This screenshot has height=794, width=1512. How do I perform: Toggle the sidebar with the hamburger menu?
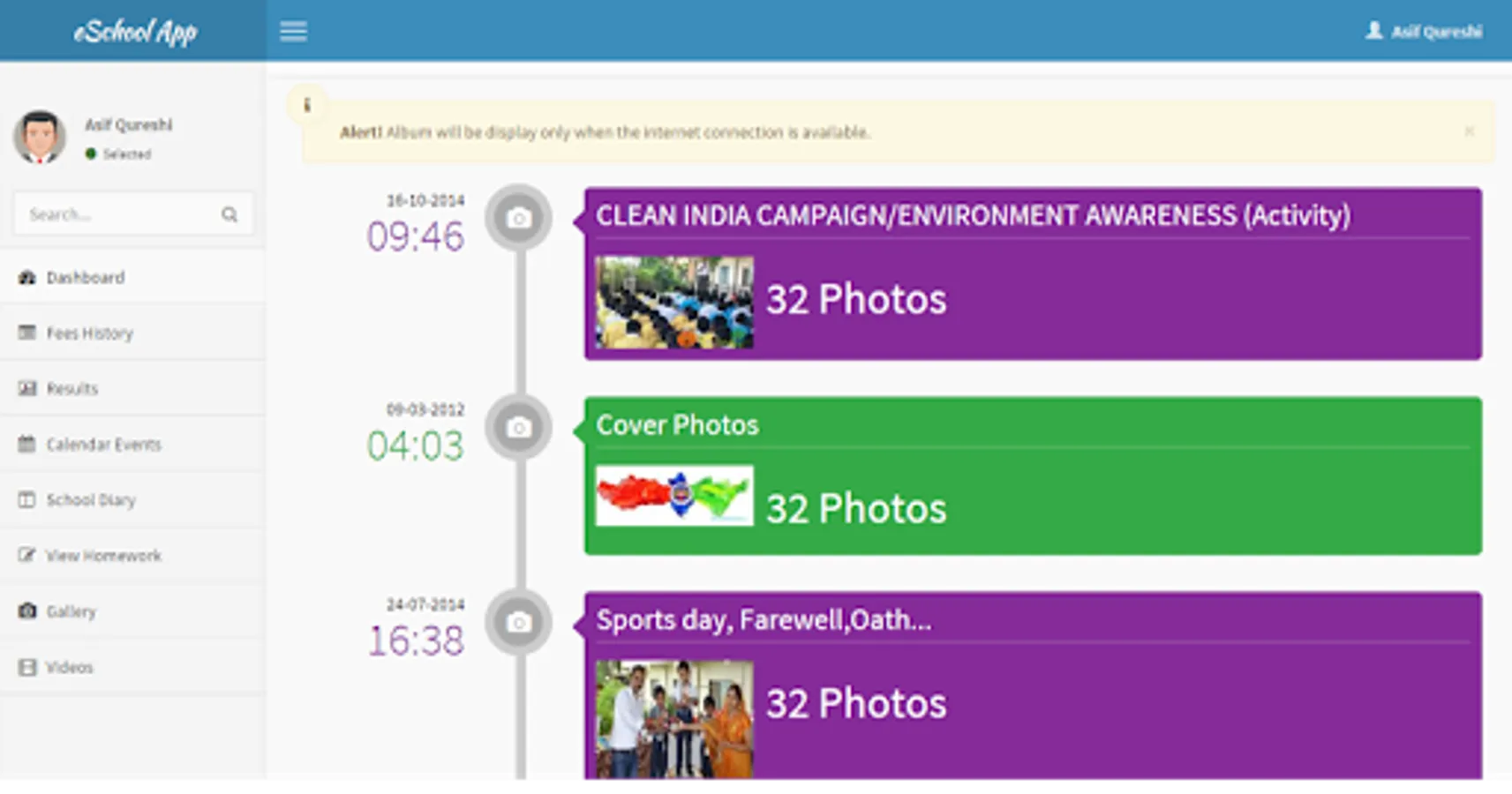click(293, 31)
